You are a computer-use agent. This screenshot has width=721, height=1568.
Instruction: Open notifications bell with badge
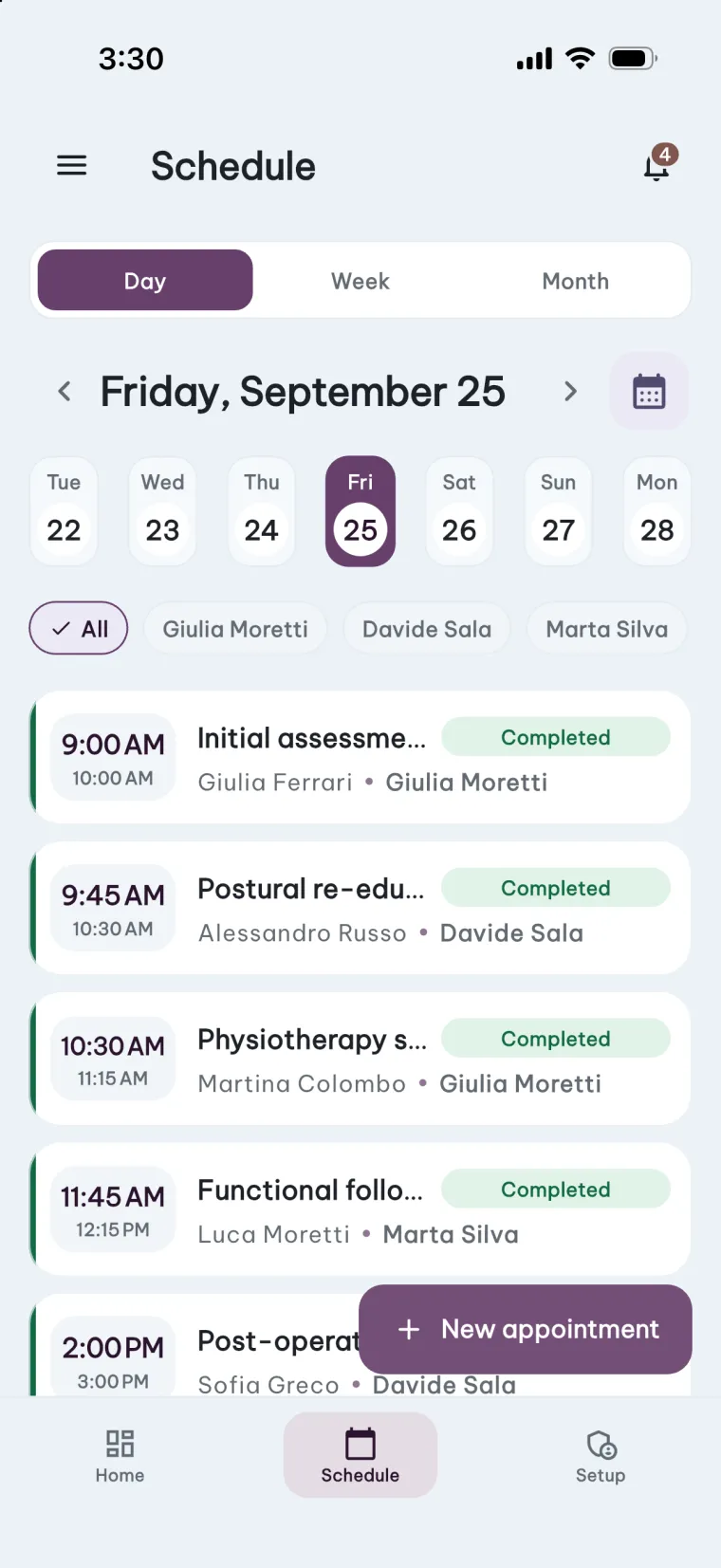coord(659,164)
